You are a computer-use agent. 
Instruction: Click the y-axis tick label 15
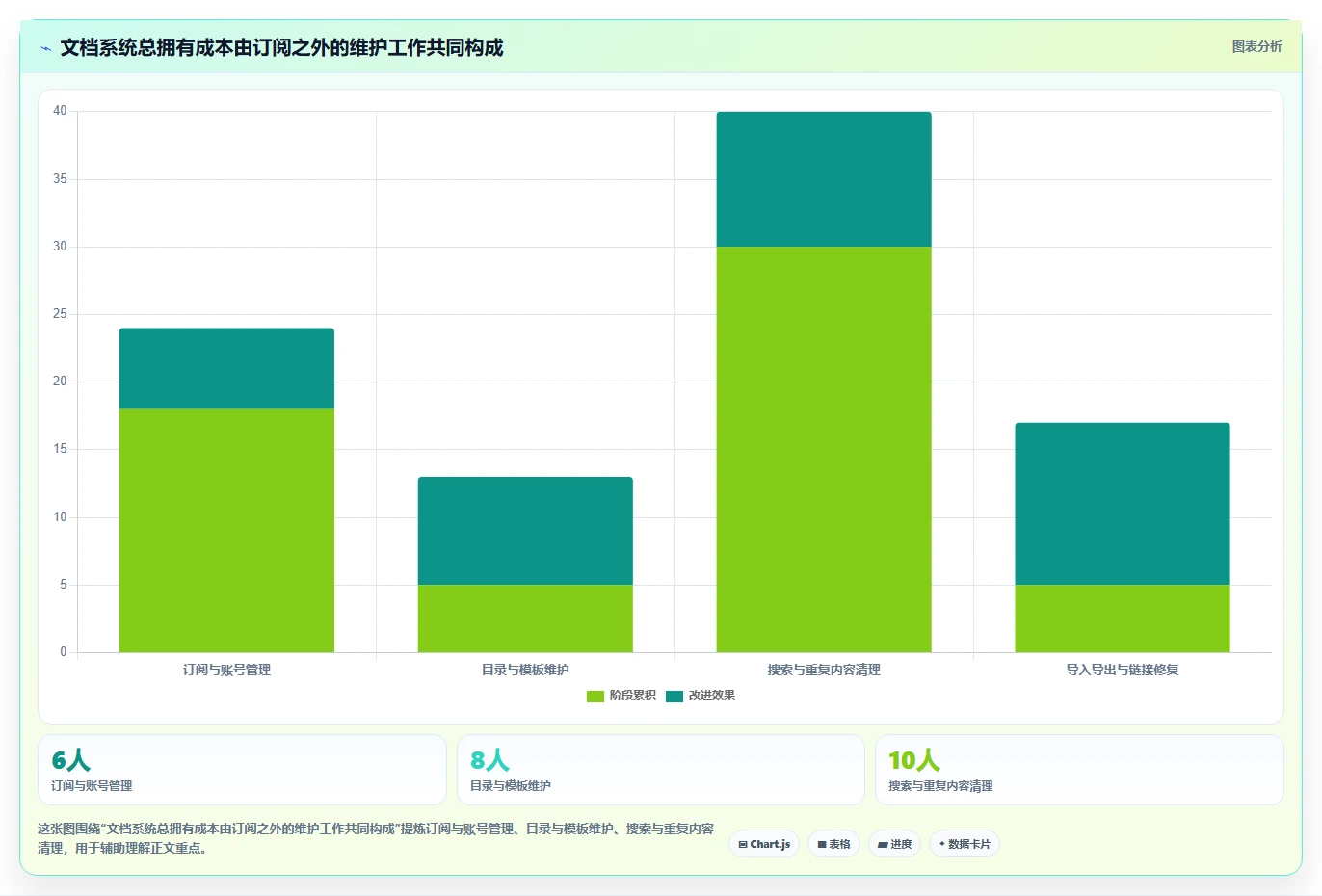60,449
